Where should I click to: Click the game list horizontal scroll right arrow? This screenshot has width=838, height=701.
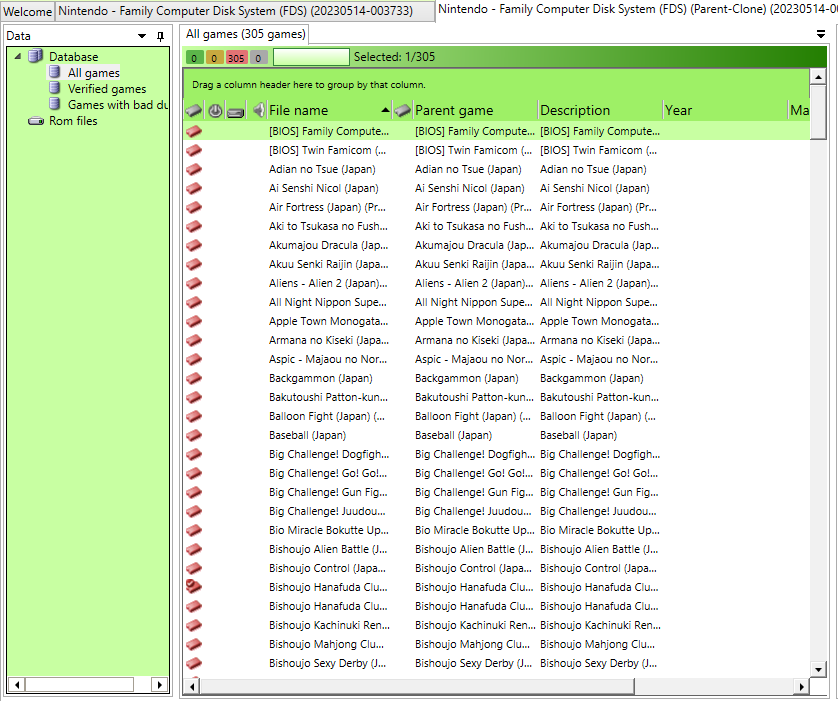click(x=801, y=686)
